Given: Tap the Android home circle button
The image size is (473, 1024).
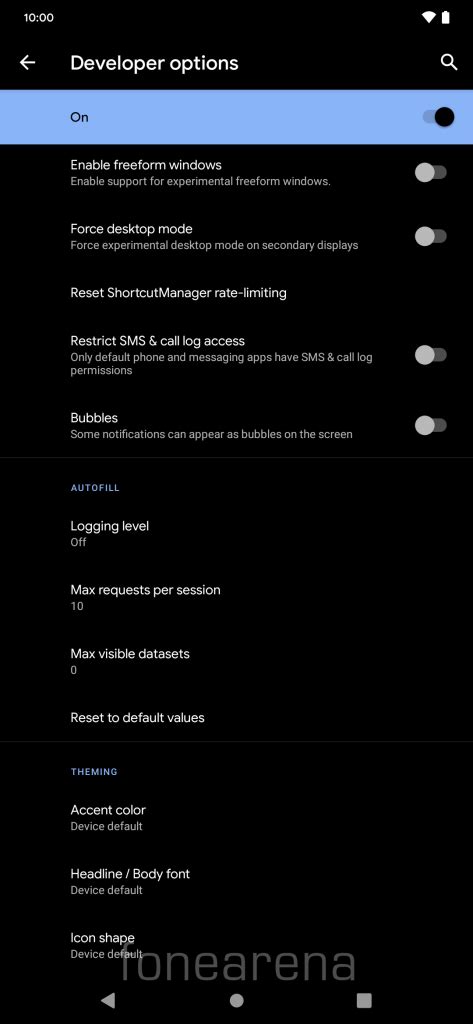Looking at the screenshot, I should tap(236, 1000).
